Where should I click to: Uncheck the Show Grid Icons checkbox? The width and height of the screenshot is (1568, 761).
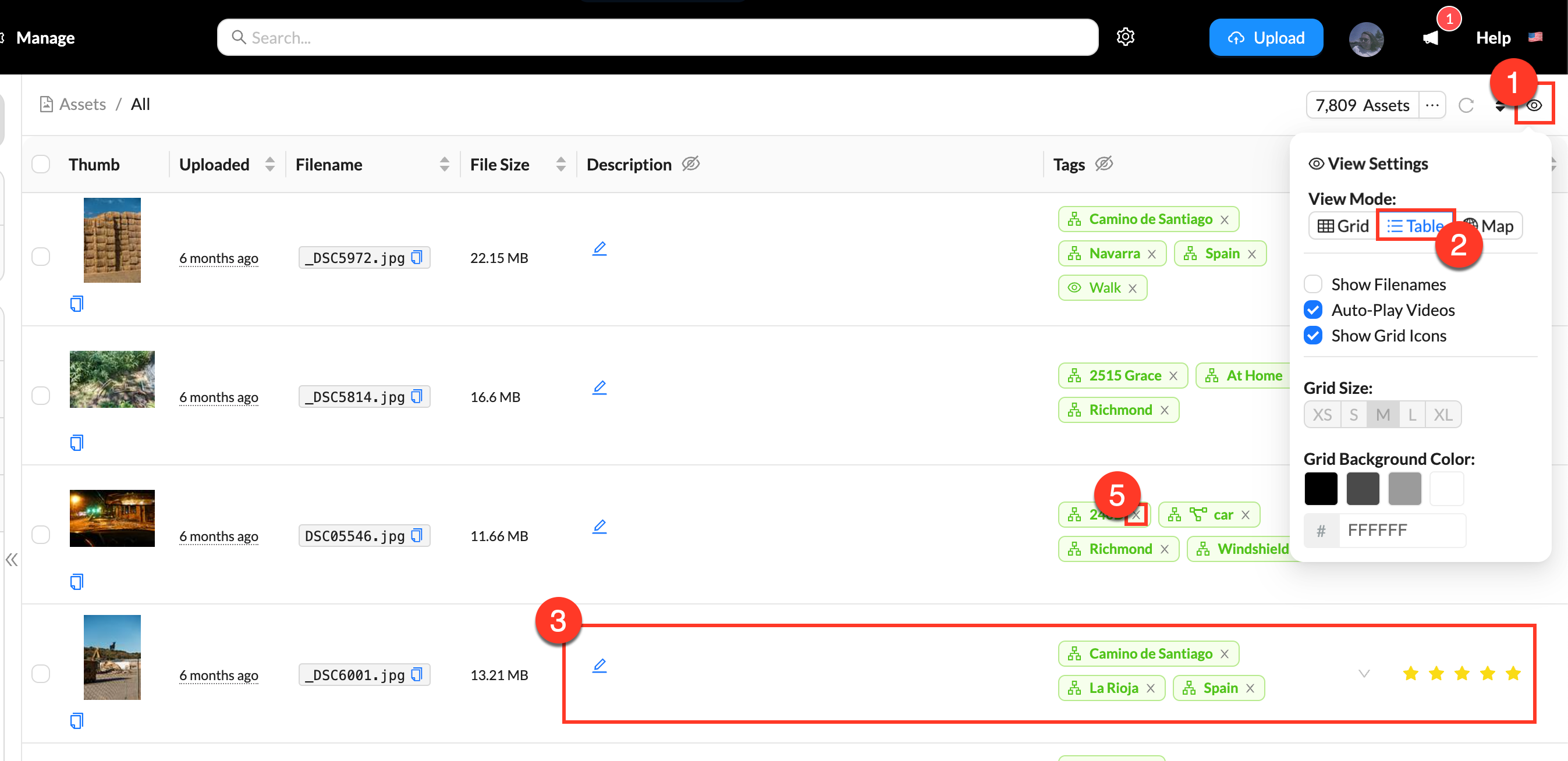tap(1313, 335)
